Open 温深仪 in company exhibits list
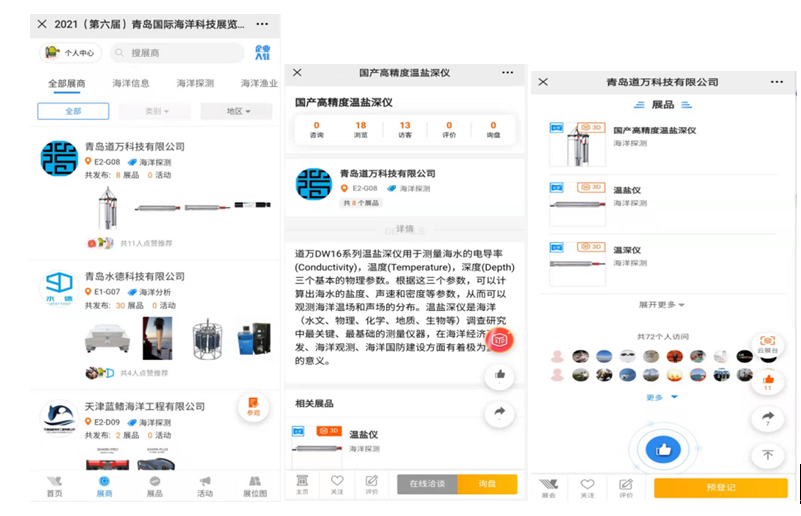Screen dimensions: 801x516 (x=663, y=263)
